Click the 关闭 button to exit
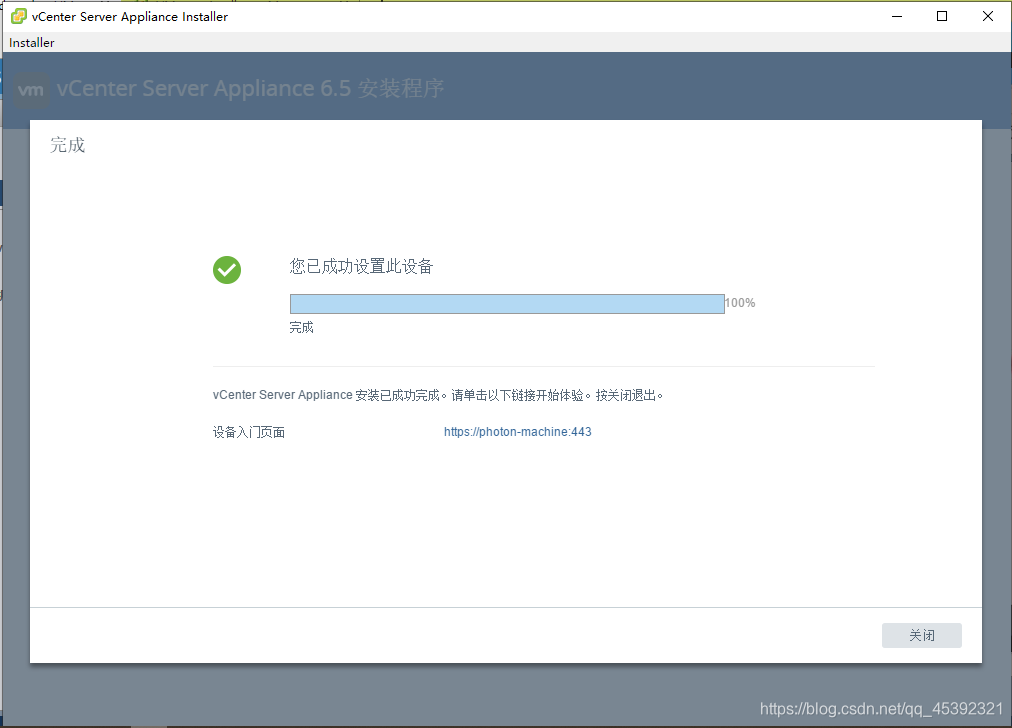 pos(922,635)
